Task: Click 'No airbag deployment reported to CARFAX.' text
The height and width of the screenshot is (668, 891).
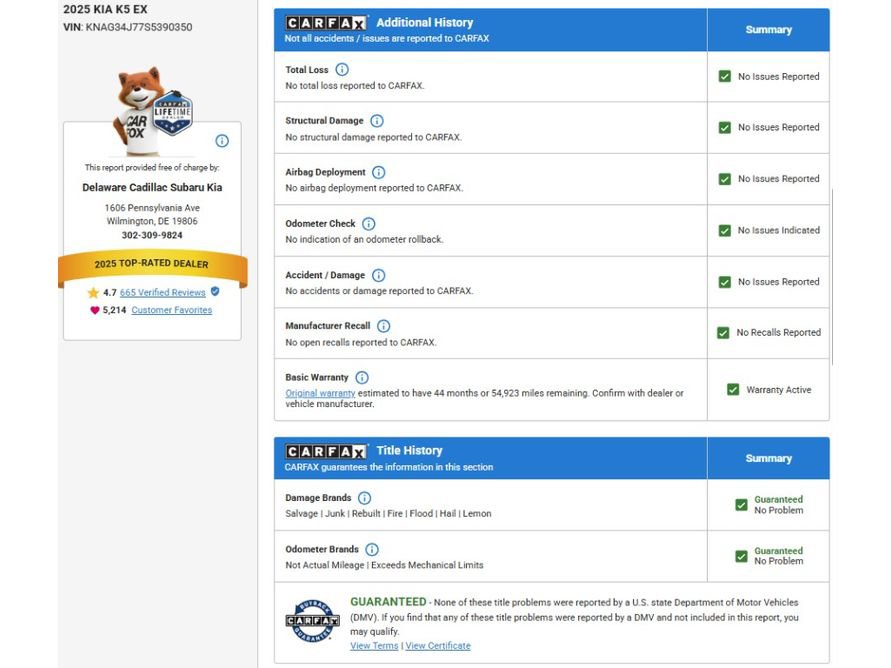Action: point(374,188)
